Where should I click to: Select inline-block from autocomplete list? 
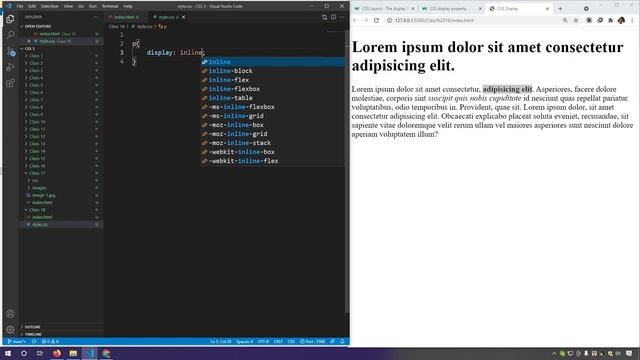(x=273, y=71)
